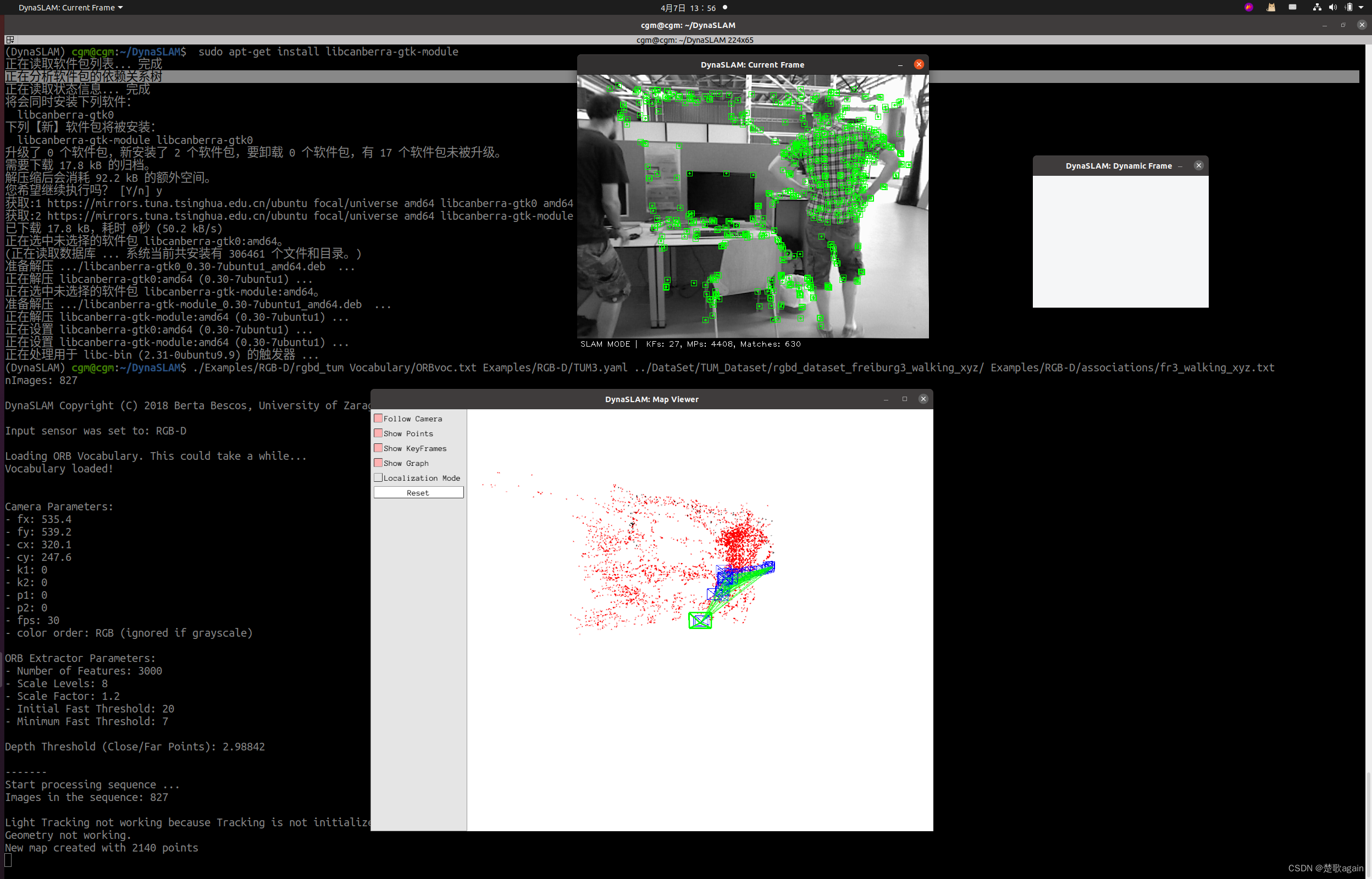Click the "nImages: 827" terminal line

tap(41, 381)
